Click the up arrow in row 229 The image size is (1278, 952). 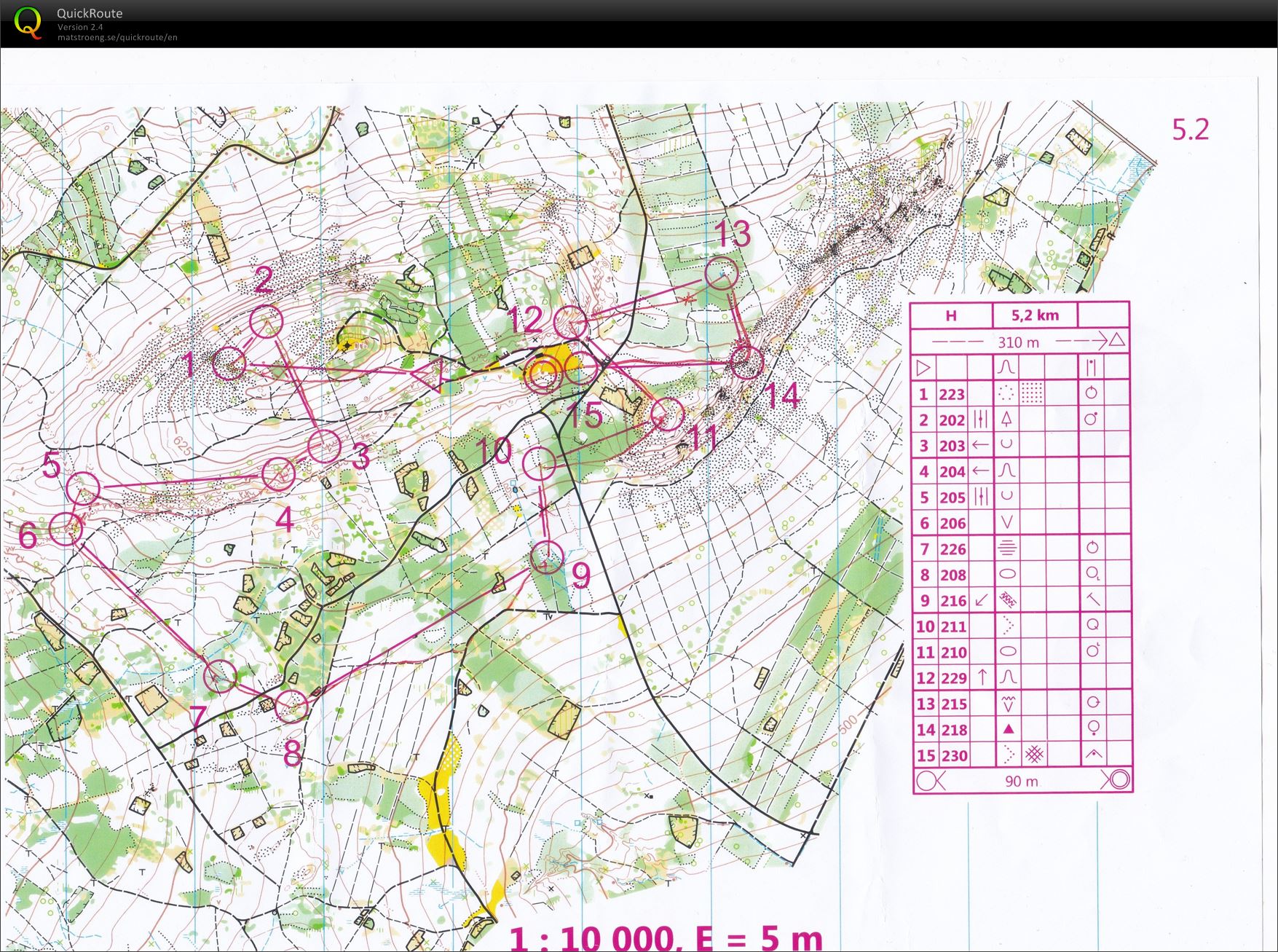981,677
